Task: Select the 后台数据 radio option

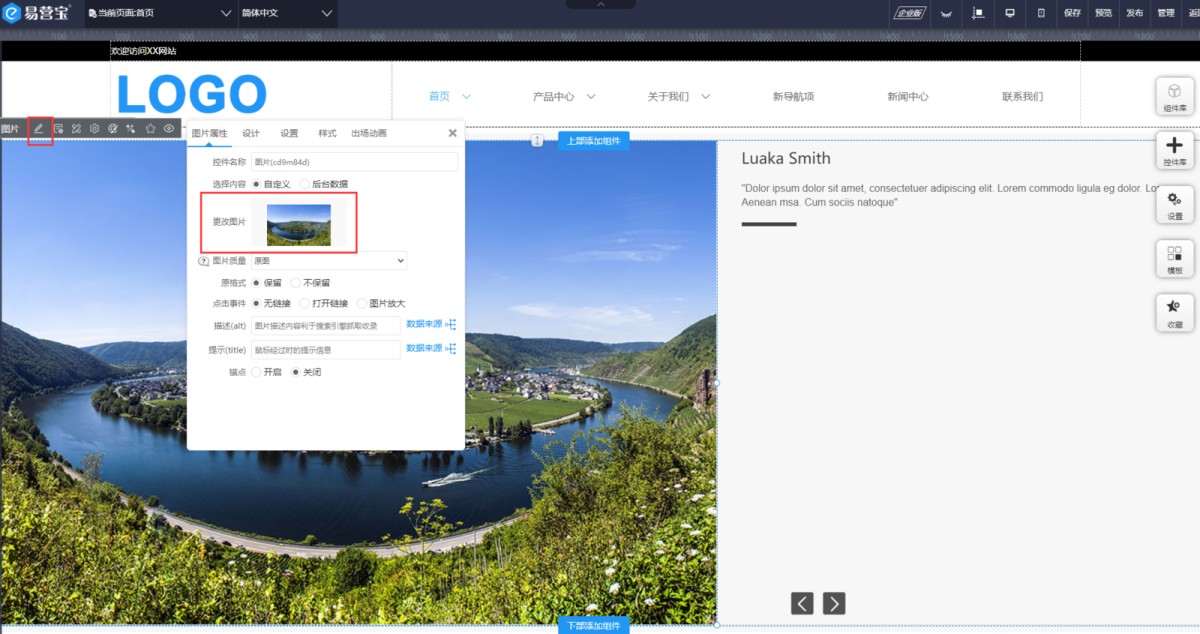Action: coord(305,184)
